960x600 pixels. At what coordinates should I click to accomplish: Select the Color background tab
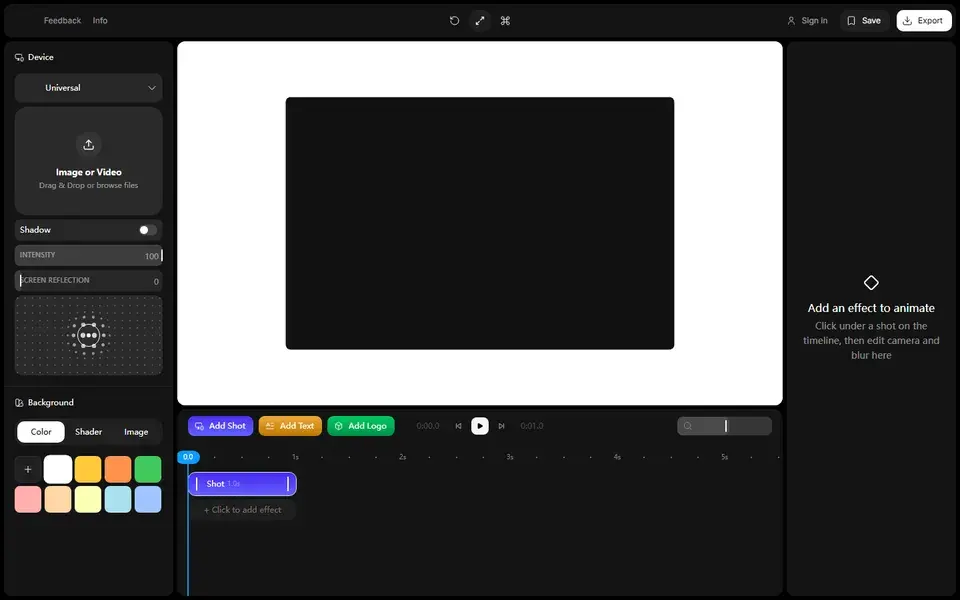point(41,432)
